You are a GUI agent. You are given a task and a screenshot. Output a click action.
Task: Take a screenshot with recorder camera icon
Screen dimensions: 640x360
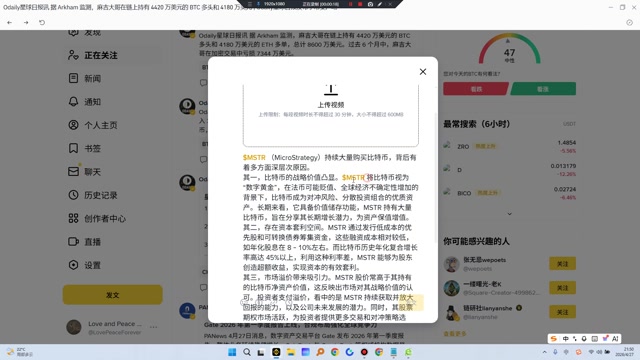(x=370, y=4)
